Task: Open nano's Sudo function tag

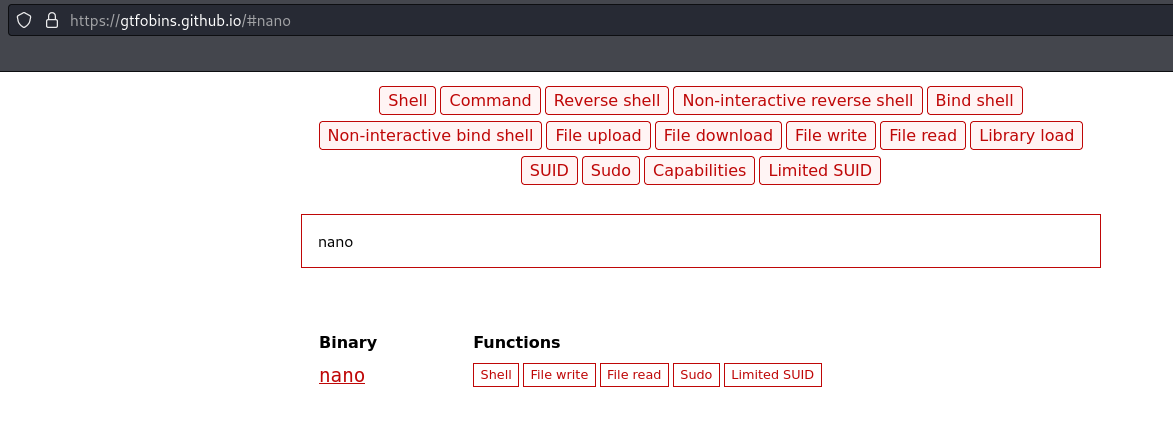Action: click(x=696, y=375)
